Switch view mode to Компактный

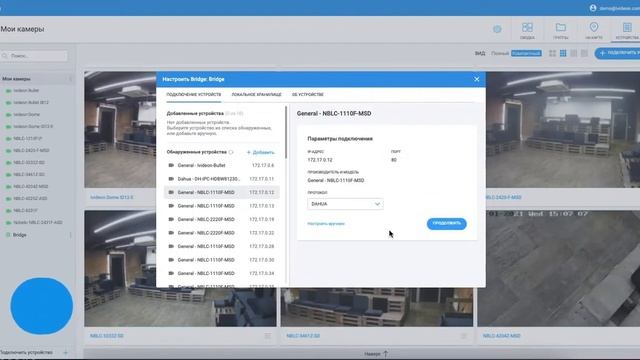(526, 53)
